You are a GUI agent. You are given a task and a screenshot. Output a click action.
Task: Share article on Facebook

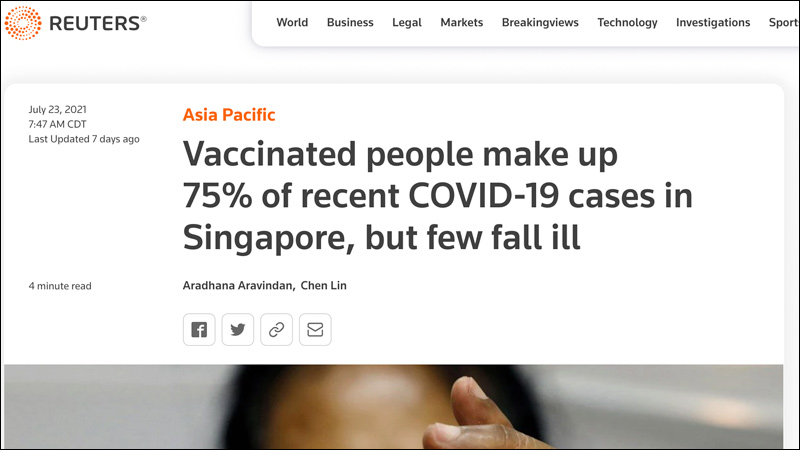199,330
